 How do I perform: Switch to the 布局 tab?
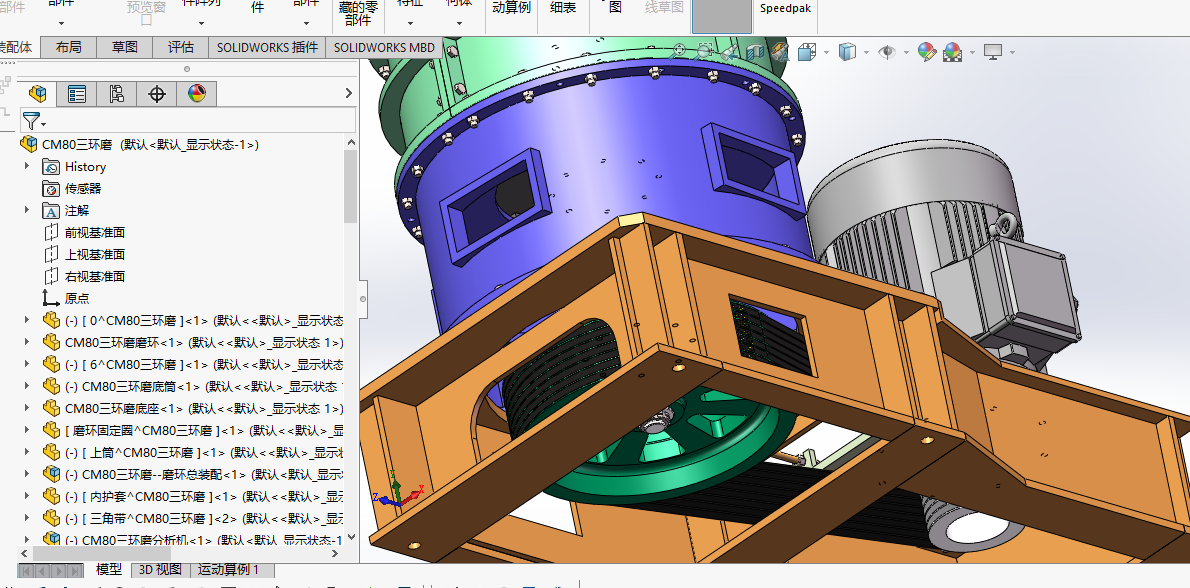(x=68, y=47)
